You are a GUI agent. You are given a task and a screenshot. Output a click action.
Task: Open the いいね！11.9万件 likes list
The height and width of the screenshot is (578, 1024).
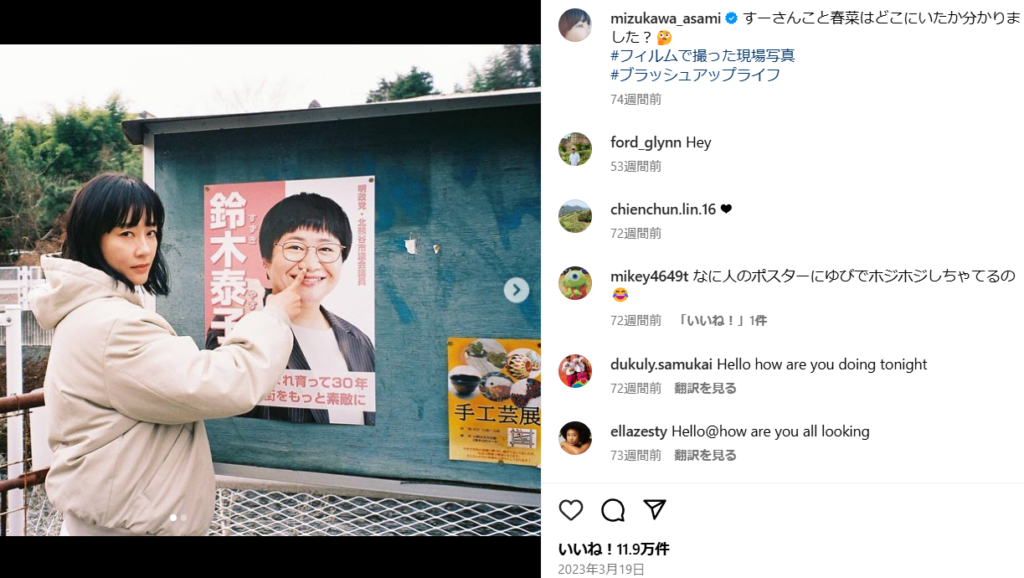click(x=613, y=549)
